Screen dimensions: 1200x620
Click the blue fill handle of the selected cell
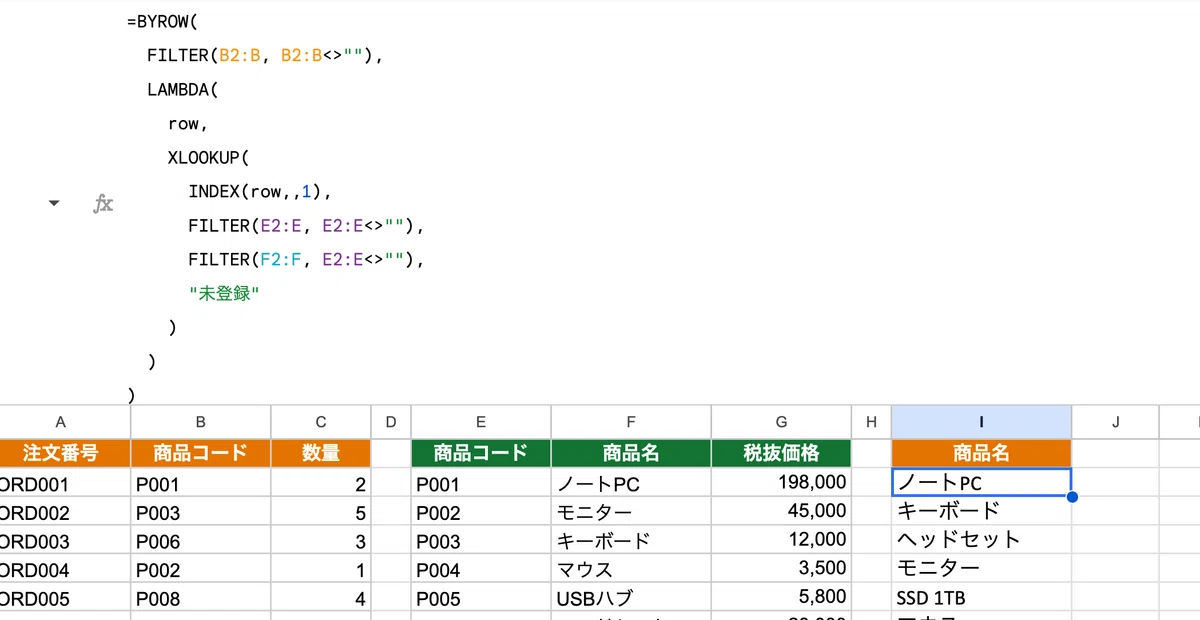pyautogui.click(x=1072, y=497)
